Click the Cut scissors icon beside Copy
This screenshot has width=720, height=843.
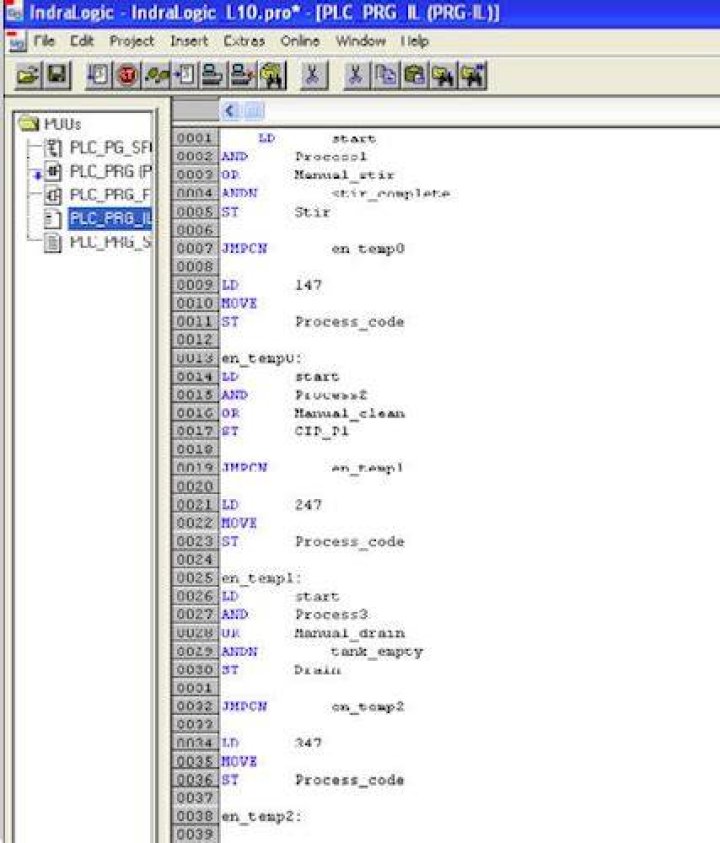point(355,75)
